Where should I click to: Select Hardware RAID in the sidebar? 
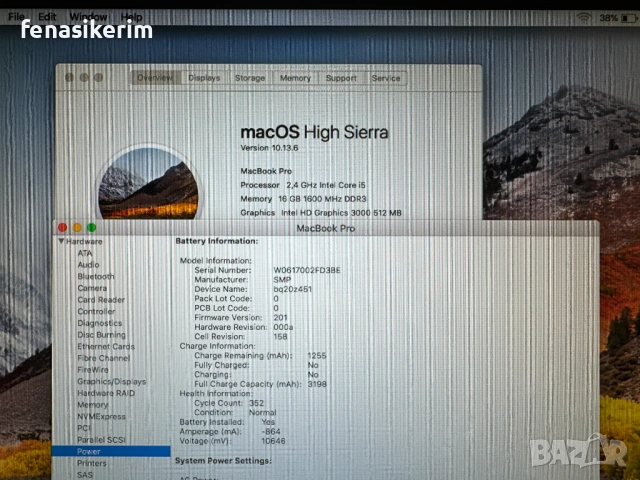106,393
